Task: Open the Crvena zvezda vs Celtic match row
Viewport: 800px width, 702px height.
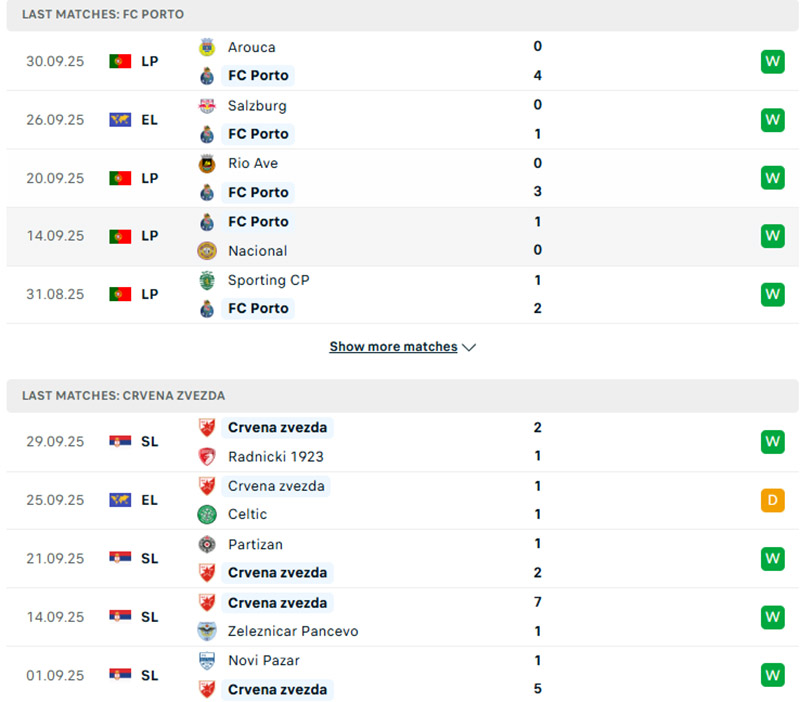Action: (400, 500)
